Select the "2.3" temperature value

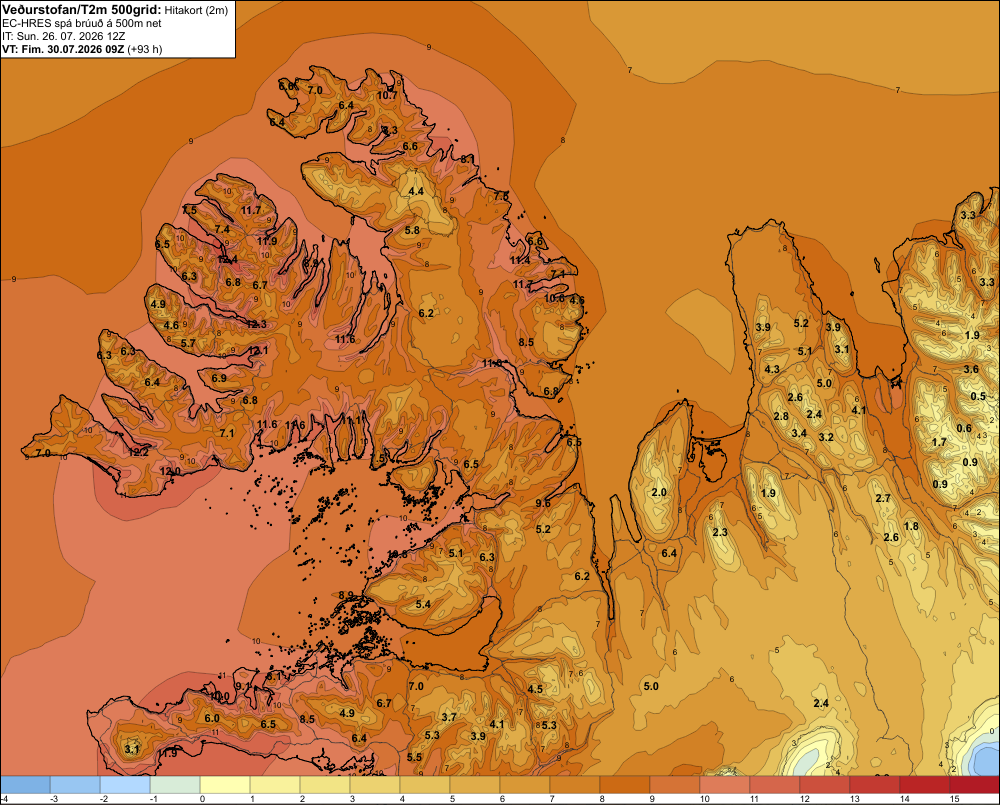point(720,533)
